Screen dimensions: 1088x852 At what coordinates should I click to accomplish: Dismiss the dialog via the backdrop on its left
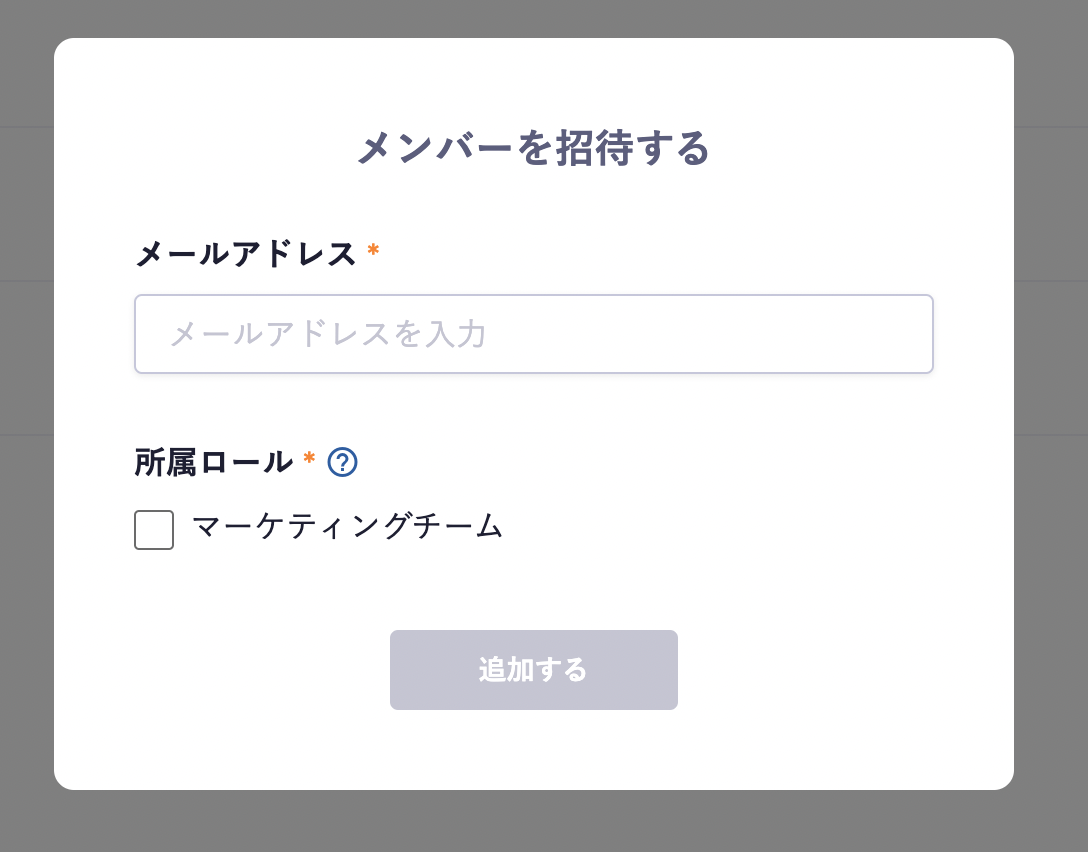tap(26, 420)
